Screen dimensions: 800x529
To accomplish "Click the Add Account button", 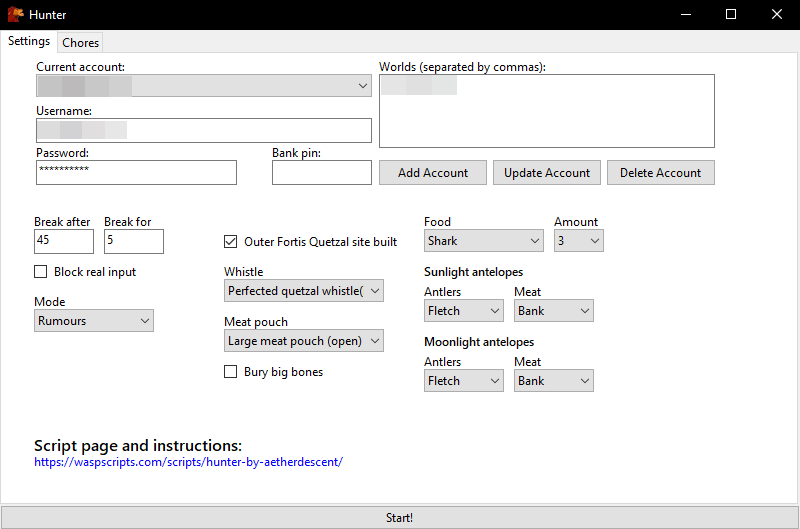I will pyautogui.click(x=433, y=172).
